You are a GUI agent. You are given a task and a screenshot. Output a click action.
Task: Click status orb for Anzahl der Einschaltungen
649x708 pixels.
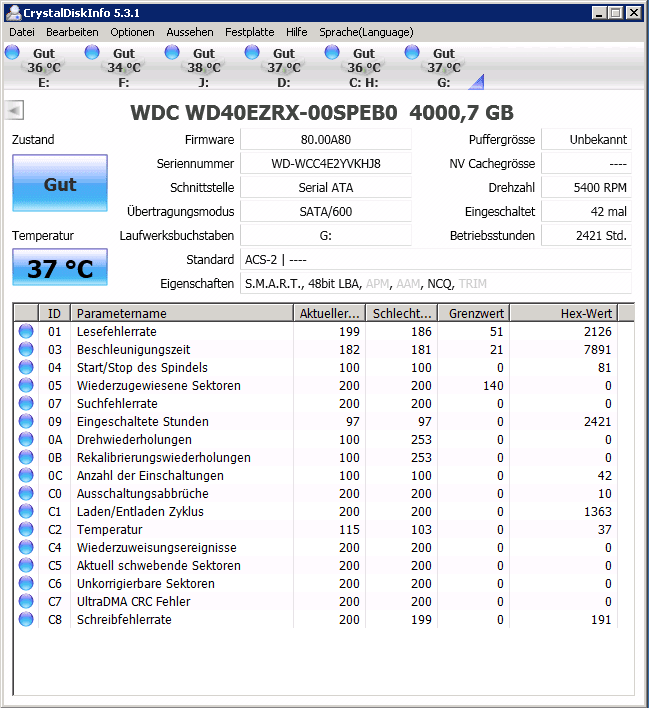[26, 475]
